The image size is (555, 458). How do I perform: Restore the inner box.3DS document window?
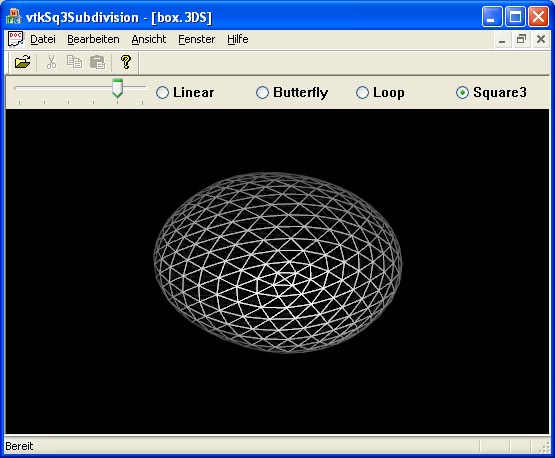coord(521,39)
